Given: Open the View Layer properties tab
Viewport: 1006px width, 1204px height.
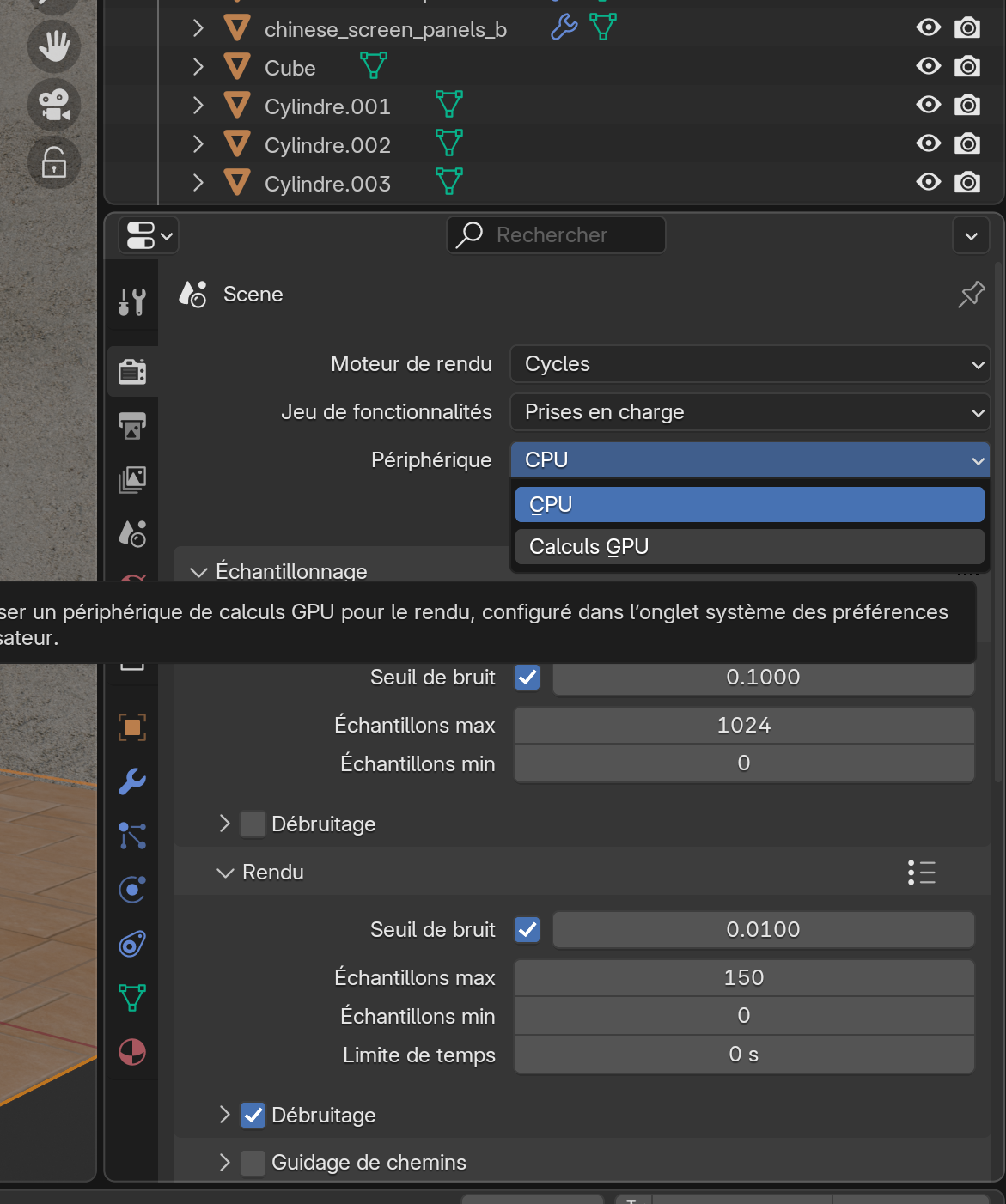Looking at the screenshot, I should pos(132,479).
